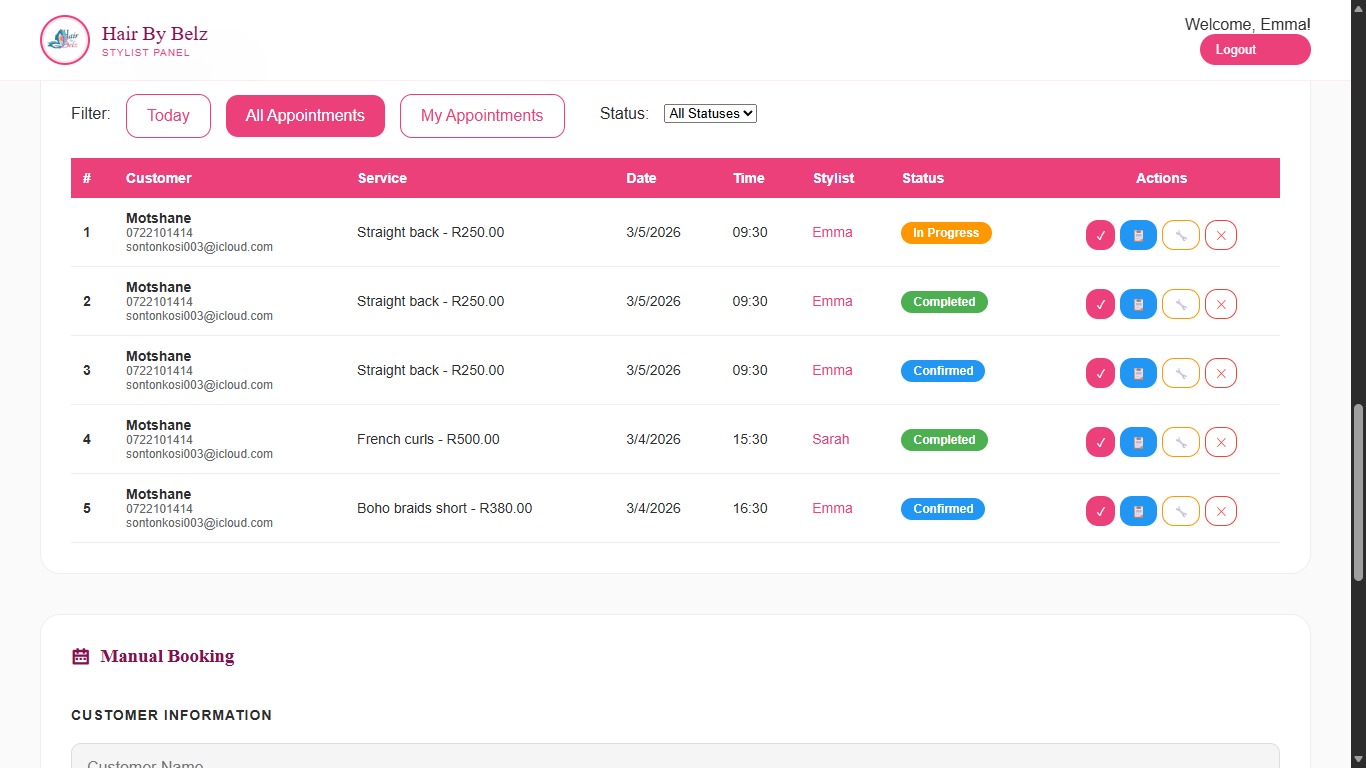Click the Logout button
Screen dimensions: 1366x768
[1254, 49]
